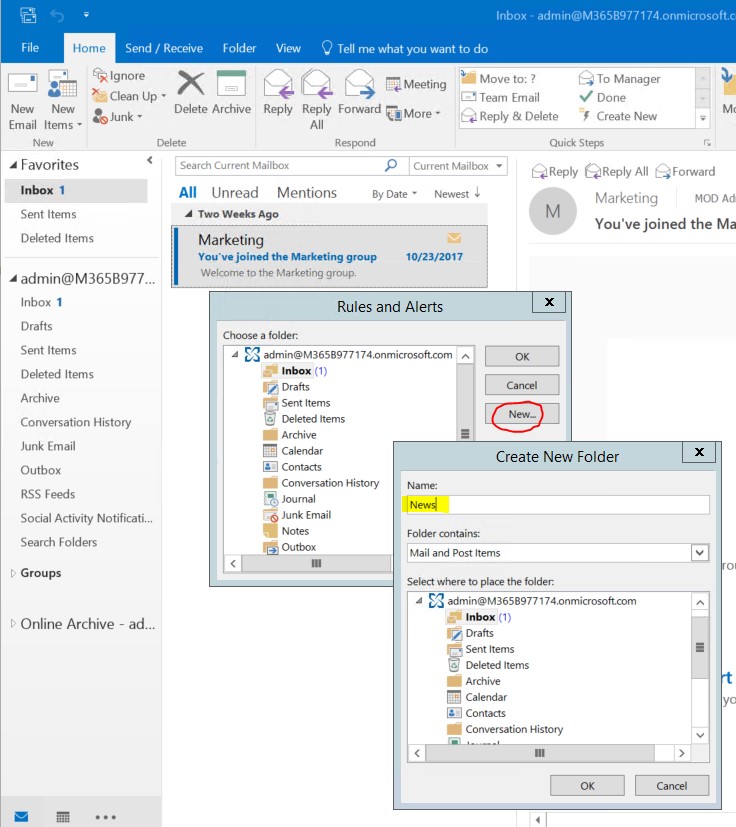Click OK in Create New Folder dialog
This screenshot has height=827, width=736.
(587, 786)
